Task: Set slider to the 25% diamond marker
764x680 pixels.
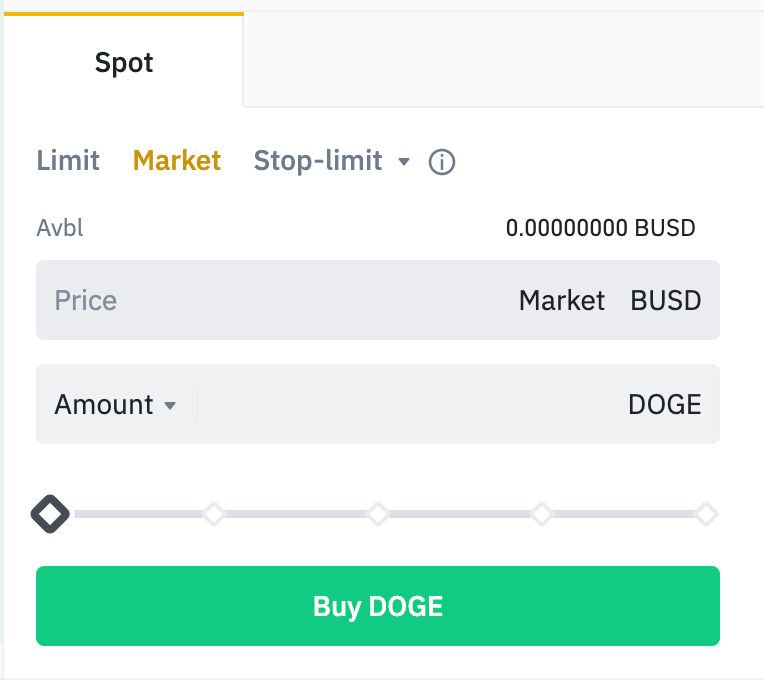Action: [214, 514]
